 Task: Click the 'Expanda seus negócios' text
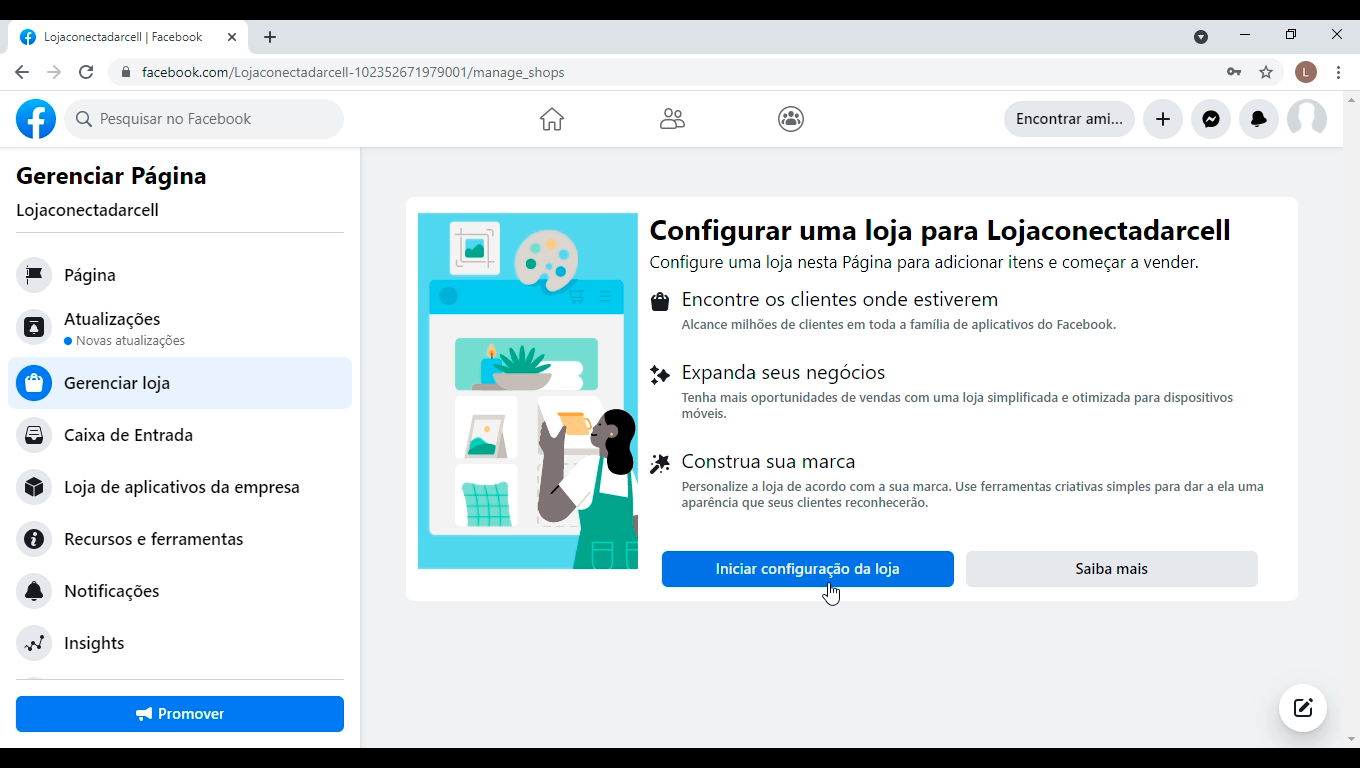pos(783,372)
